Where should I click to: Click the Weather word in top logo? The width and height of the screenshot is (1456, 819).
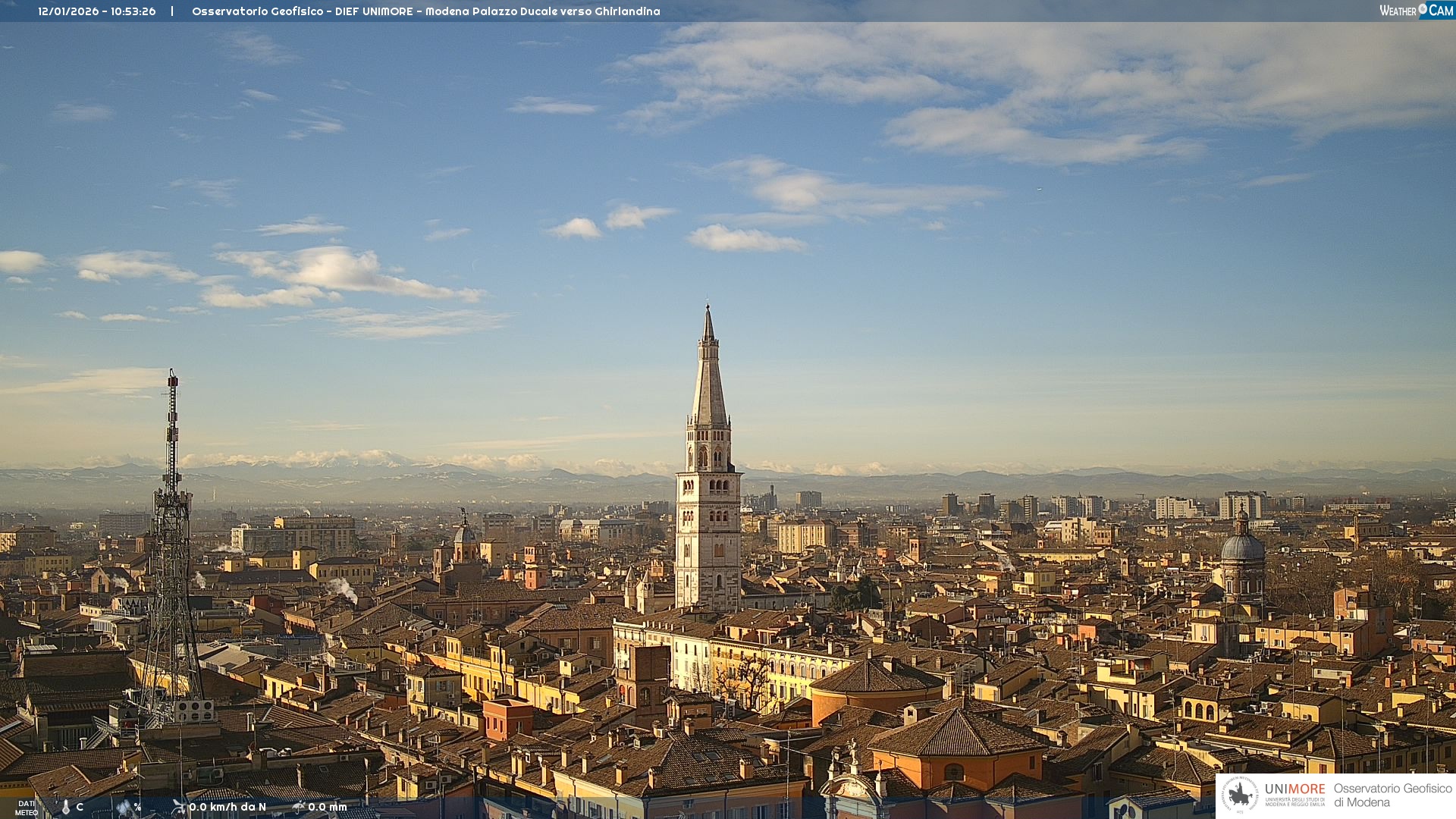[x=1398, y=11]
